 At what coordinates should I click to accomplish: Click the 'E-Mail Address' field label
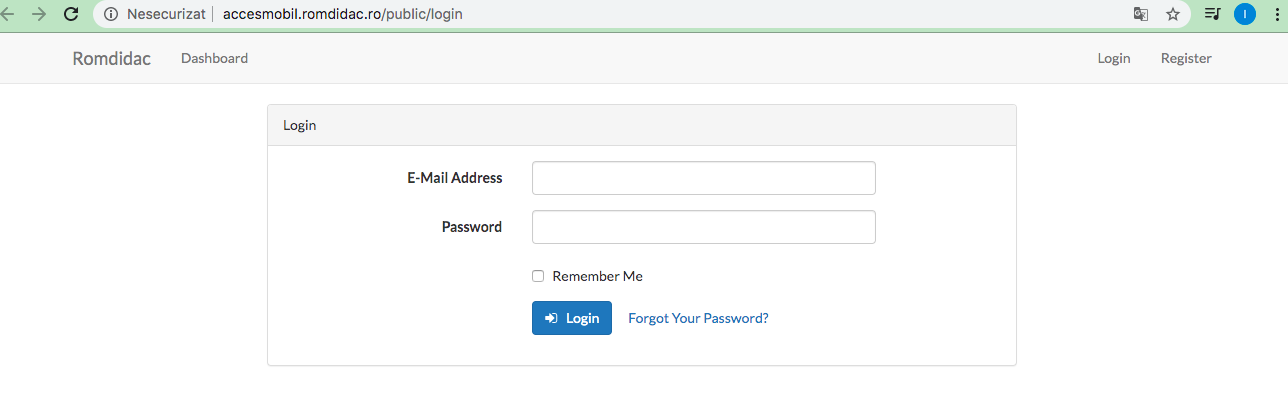coord(455,178)
